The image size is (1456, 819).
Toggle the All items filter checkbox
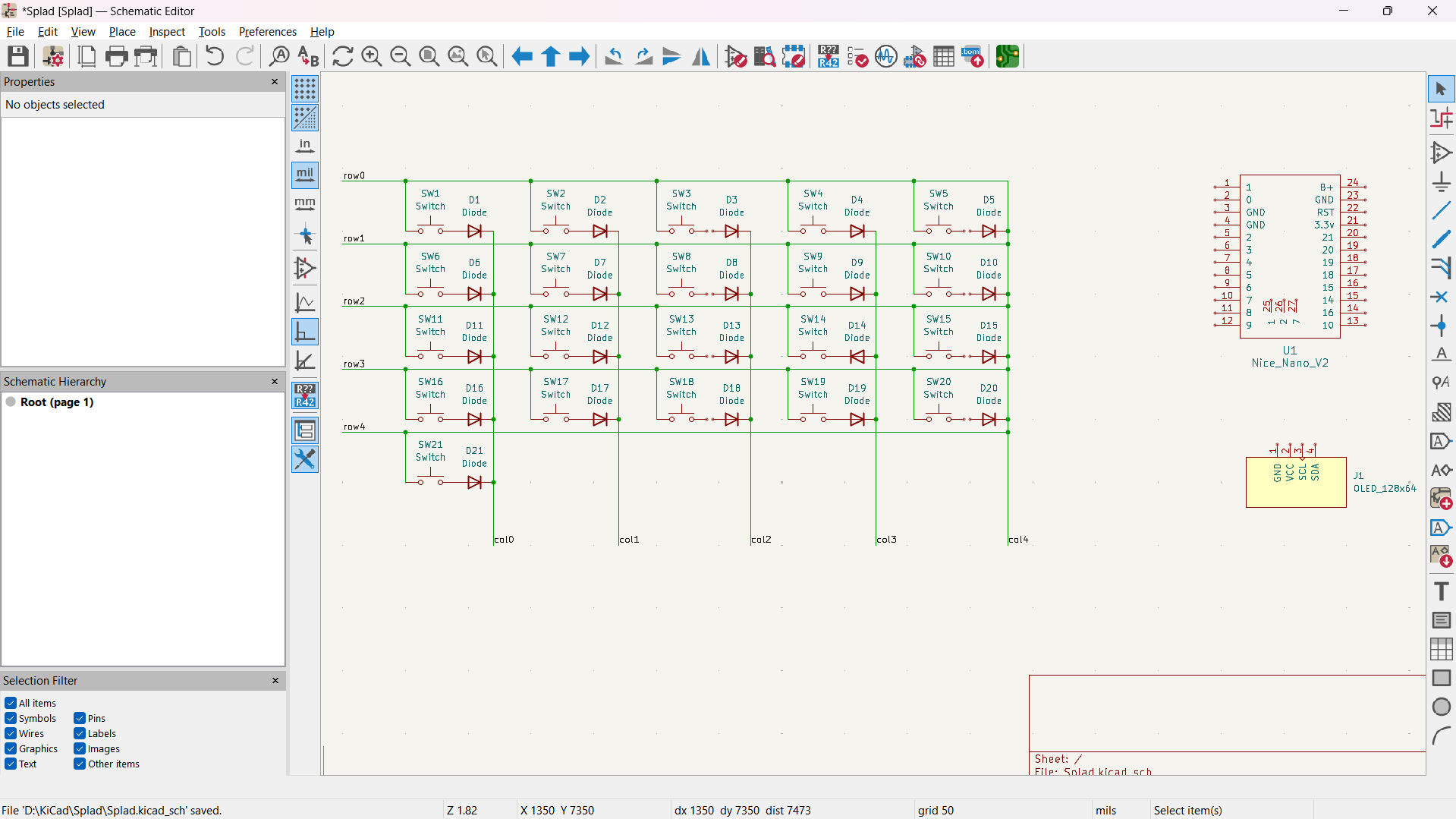tap(11, 703)
